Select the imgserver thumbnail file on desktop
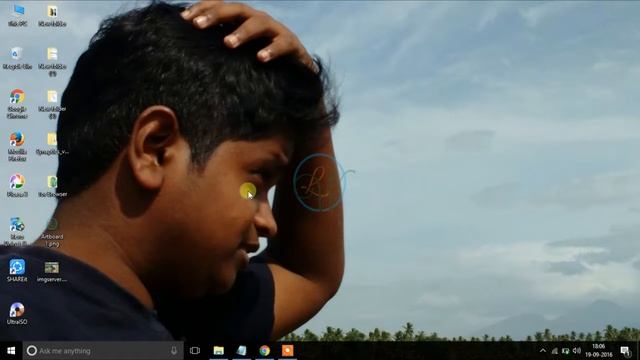Screen dimensions: 640x360 (x=52, y=272)
